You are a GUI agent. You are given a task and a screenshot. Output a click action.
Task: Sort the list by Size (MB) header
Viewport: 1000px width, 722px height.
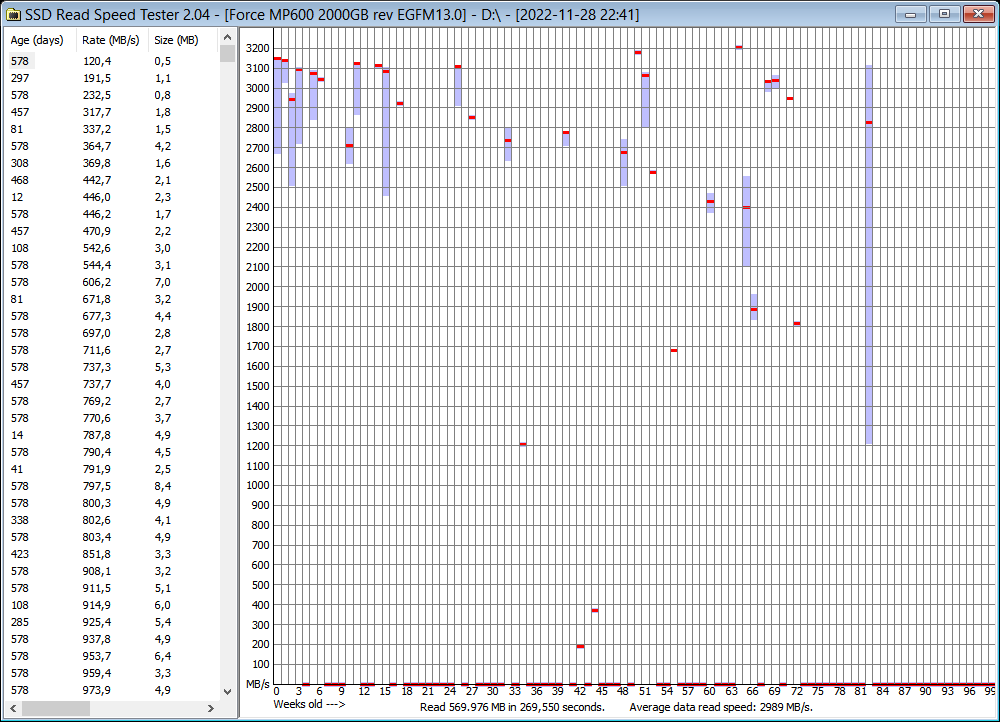tap(175, 40)
